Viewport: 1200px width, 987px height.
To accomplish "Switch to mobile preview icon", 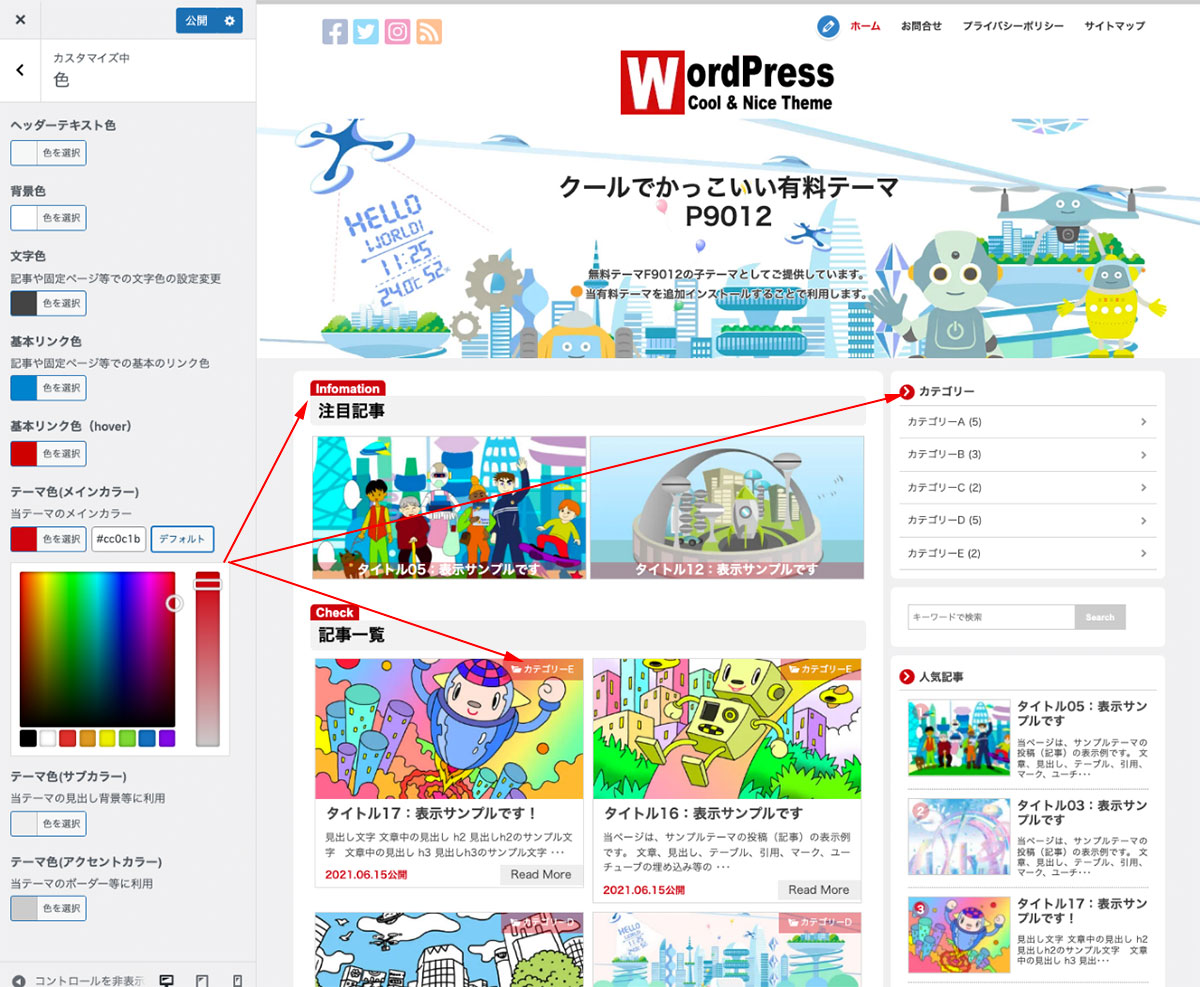I will (237, 980).
